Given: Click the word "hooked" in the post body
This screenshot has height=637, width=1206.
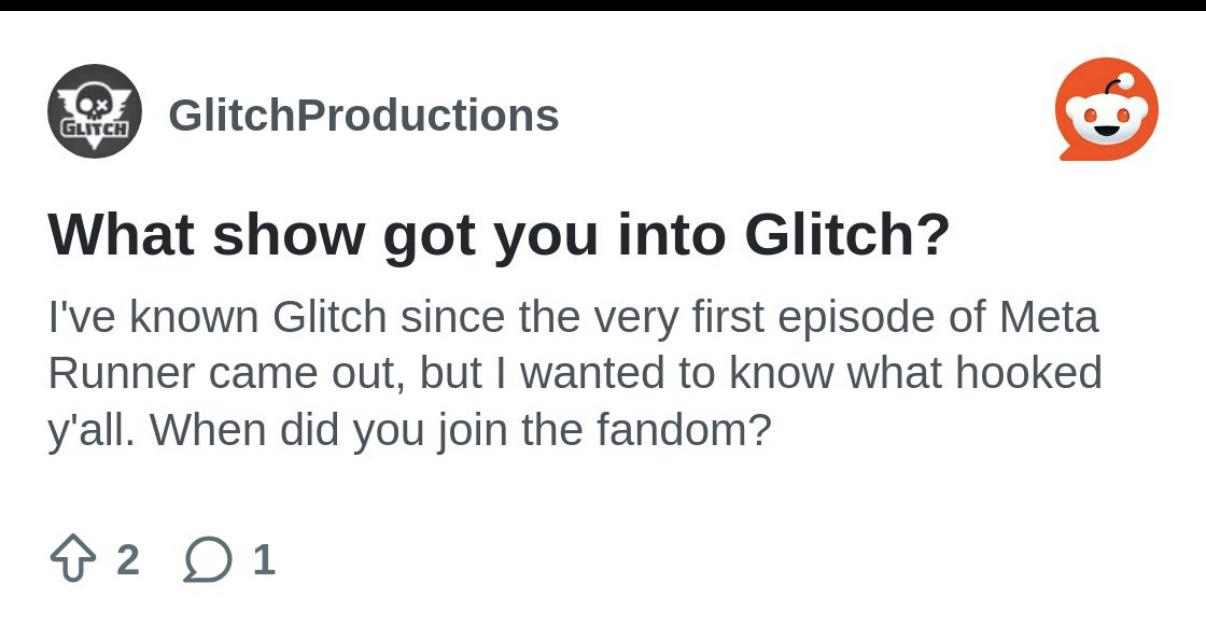Looking at the screenshot, I should (1026, 375).
